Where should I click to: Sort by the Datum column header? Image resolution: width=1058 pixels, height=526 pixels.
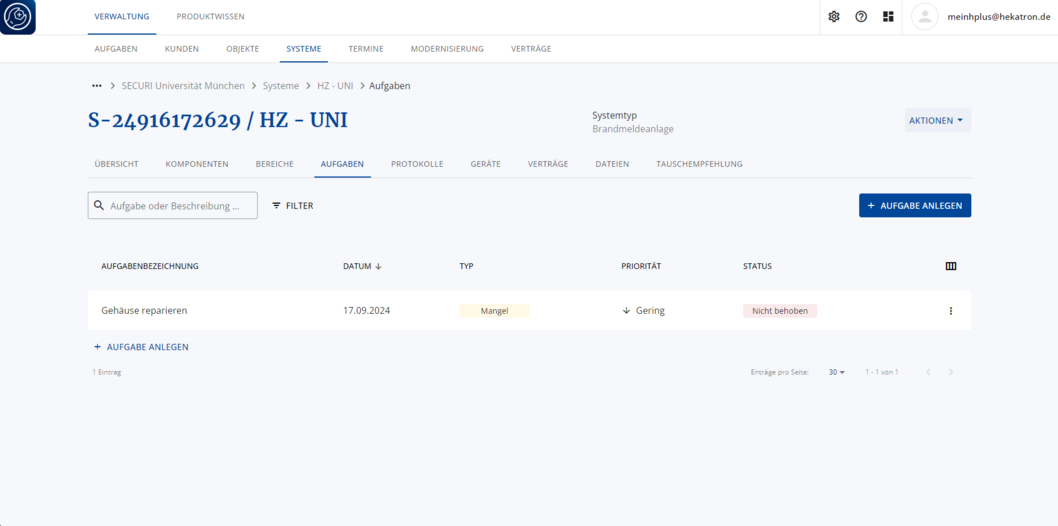[357, 266]
